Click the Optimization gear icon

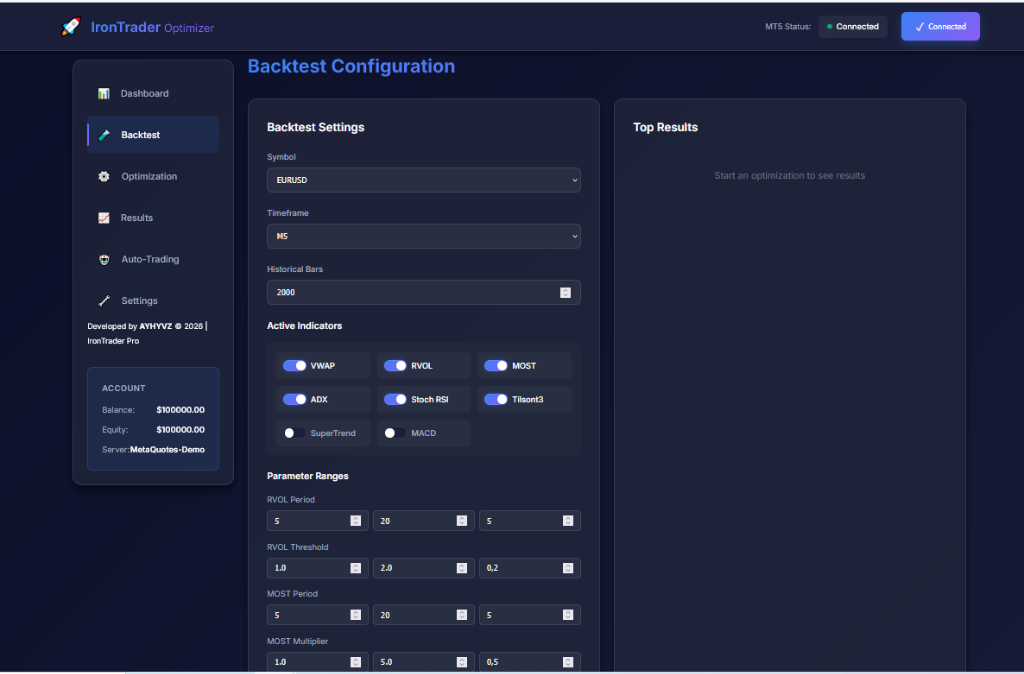[103, 177]
